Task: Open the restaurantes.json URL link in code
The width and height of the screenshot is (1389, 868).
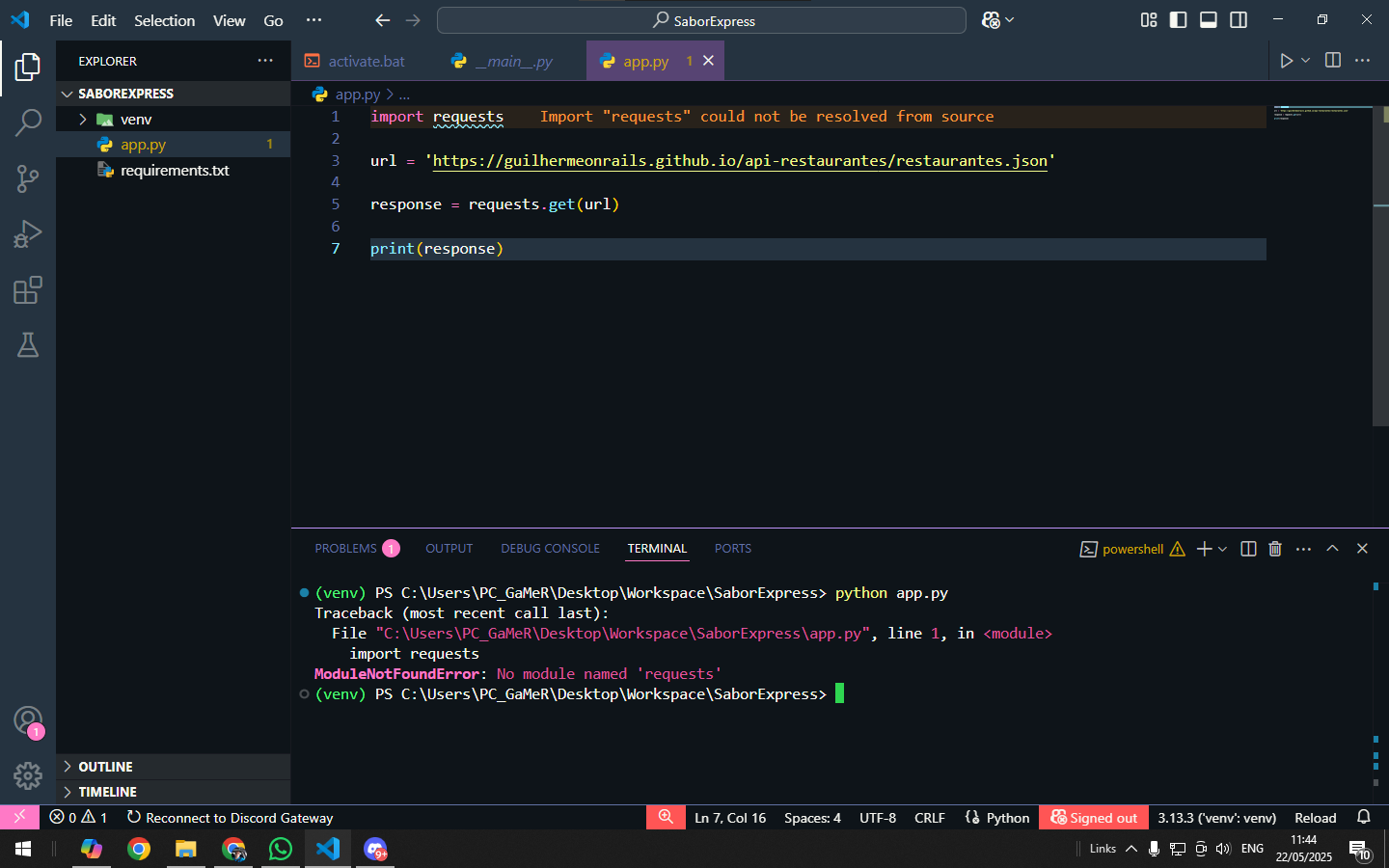Action: tap(740, 160)
